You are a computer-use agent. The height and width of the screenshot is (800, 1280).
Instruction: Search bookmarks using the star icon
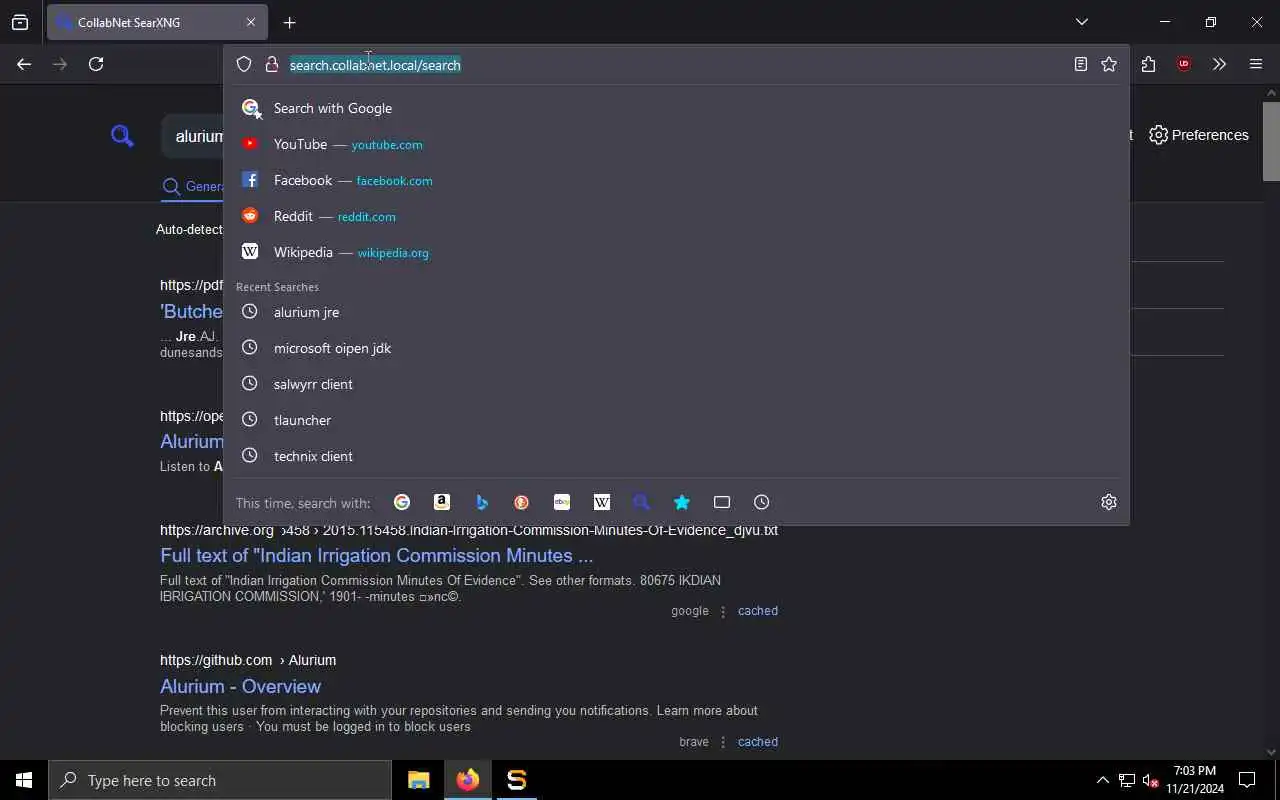(682, 502)
